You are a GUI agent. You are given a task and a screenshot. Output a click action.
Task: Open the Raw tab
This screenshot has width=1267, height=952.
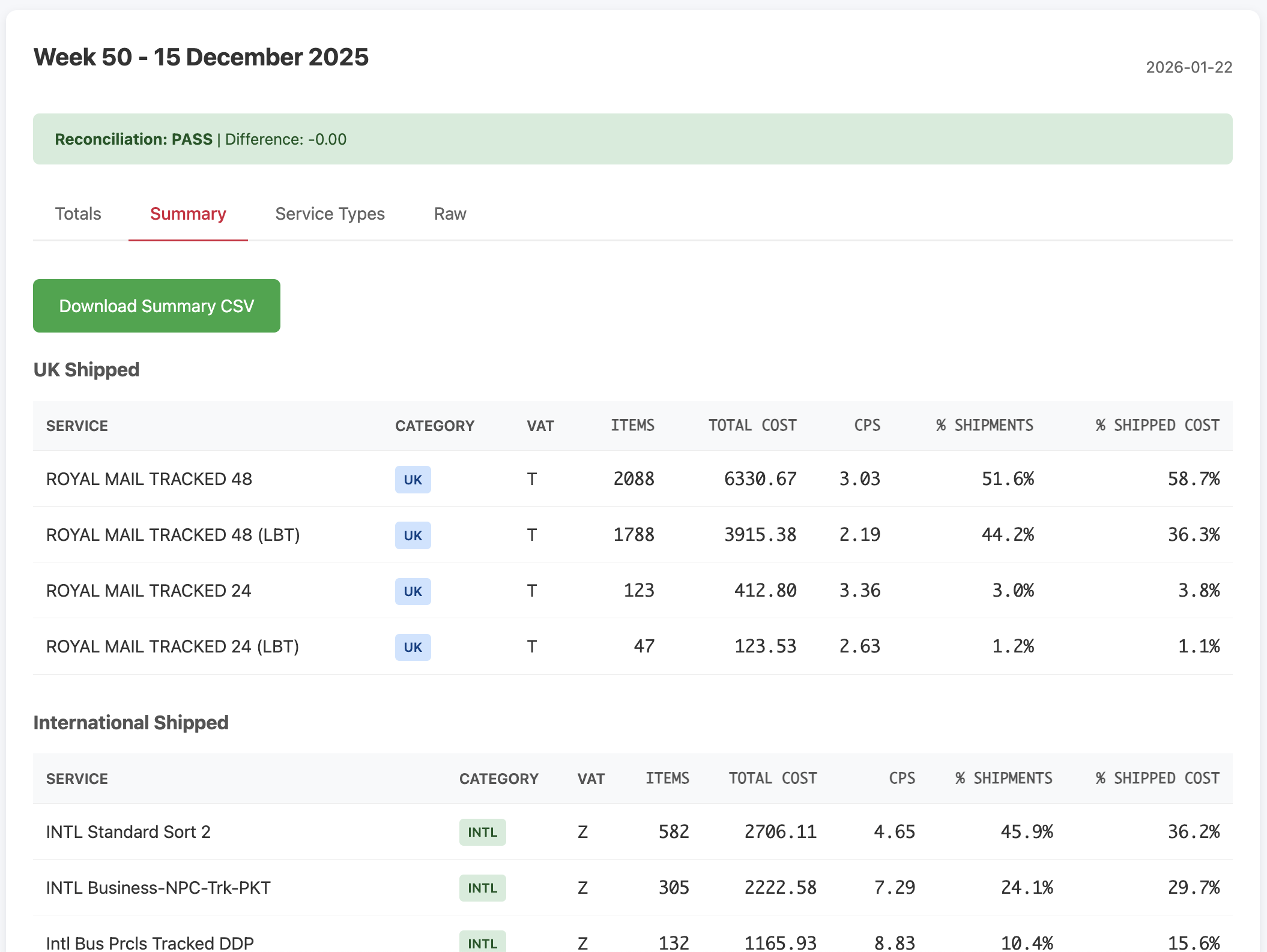tap(450, 214)
